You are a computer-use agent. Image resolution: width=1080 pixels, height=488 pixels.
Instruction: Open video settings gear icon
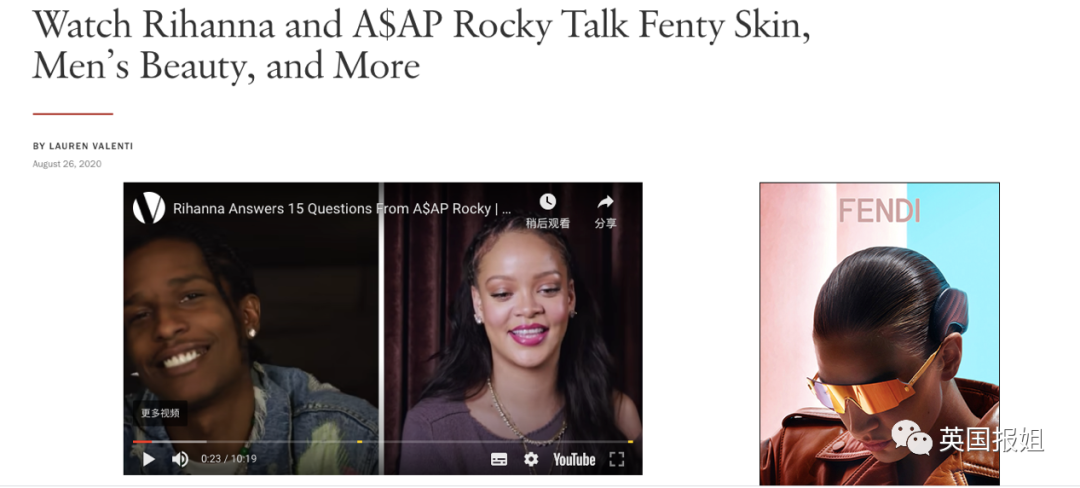[x=530, y=459]
